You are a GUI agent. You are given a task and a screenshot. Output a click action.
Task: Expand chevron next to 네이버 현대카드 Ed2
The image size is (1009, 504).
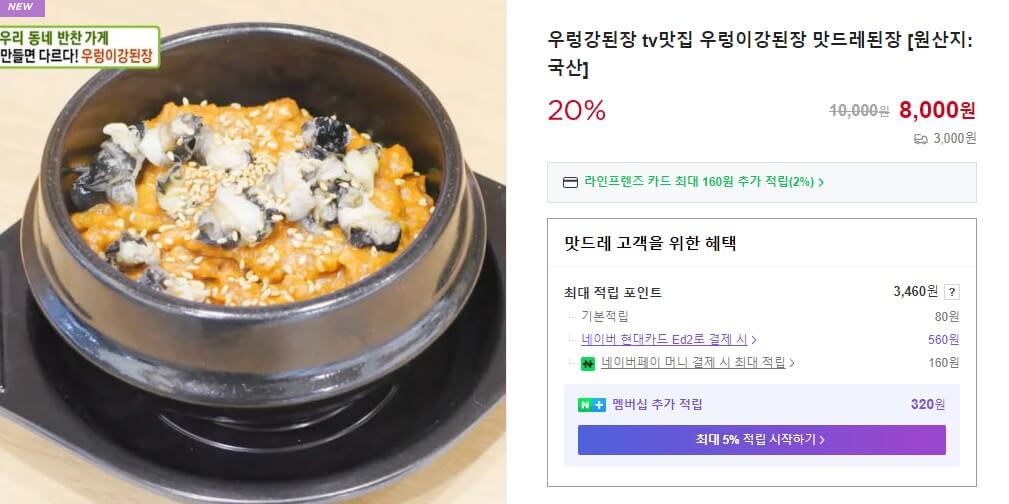pos(754,340)
